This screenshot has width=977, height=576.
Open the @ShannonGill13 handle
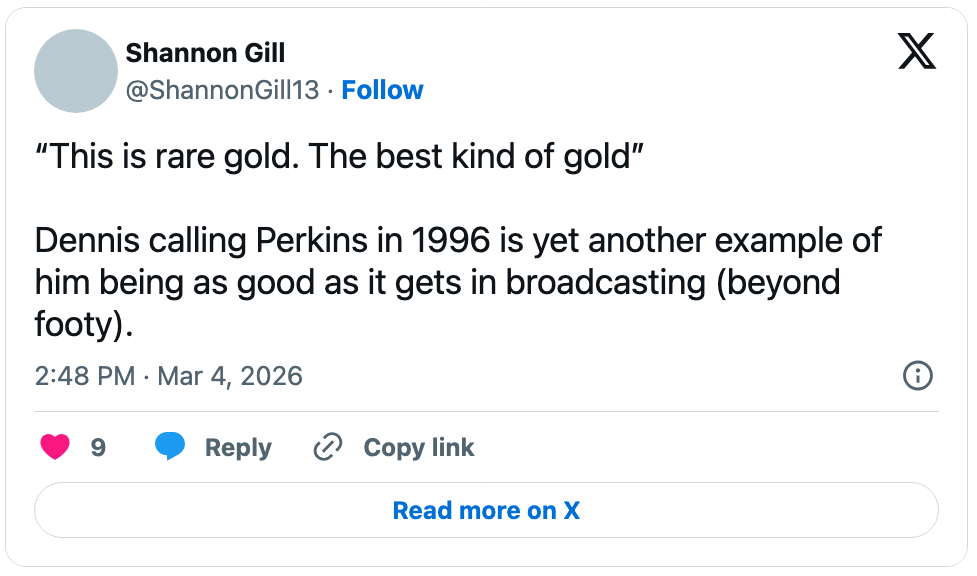pyautogui.click(x=222, y=90)
